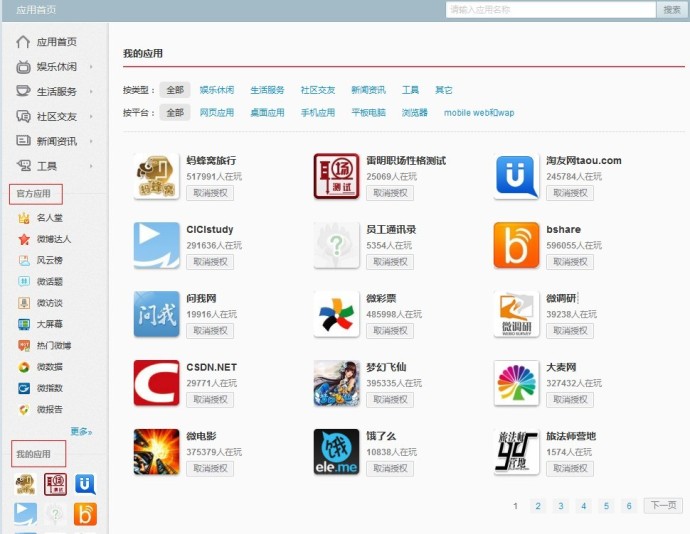Screen dimensions: 690x534
Task: Click the 更多» link in sidebar
Action: click(x=81, y=431)
